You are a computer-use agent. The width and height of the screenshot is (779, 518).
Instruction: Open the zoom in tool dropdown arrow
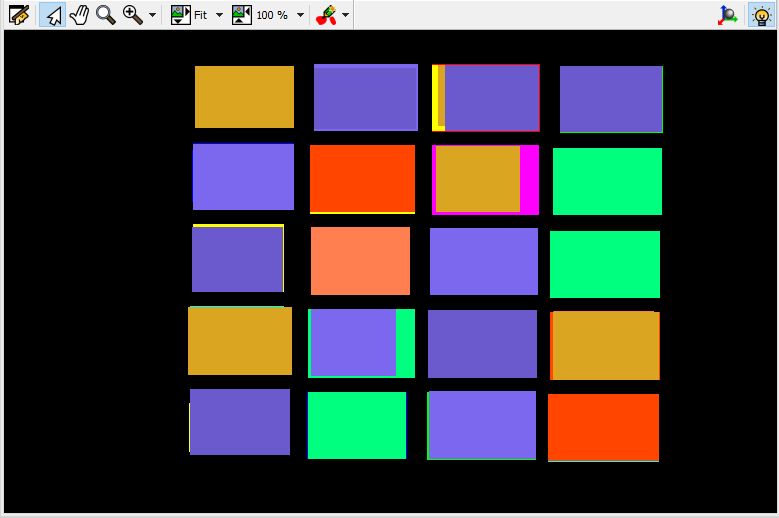(x=152, y=15)
